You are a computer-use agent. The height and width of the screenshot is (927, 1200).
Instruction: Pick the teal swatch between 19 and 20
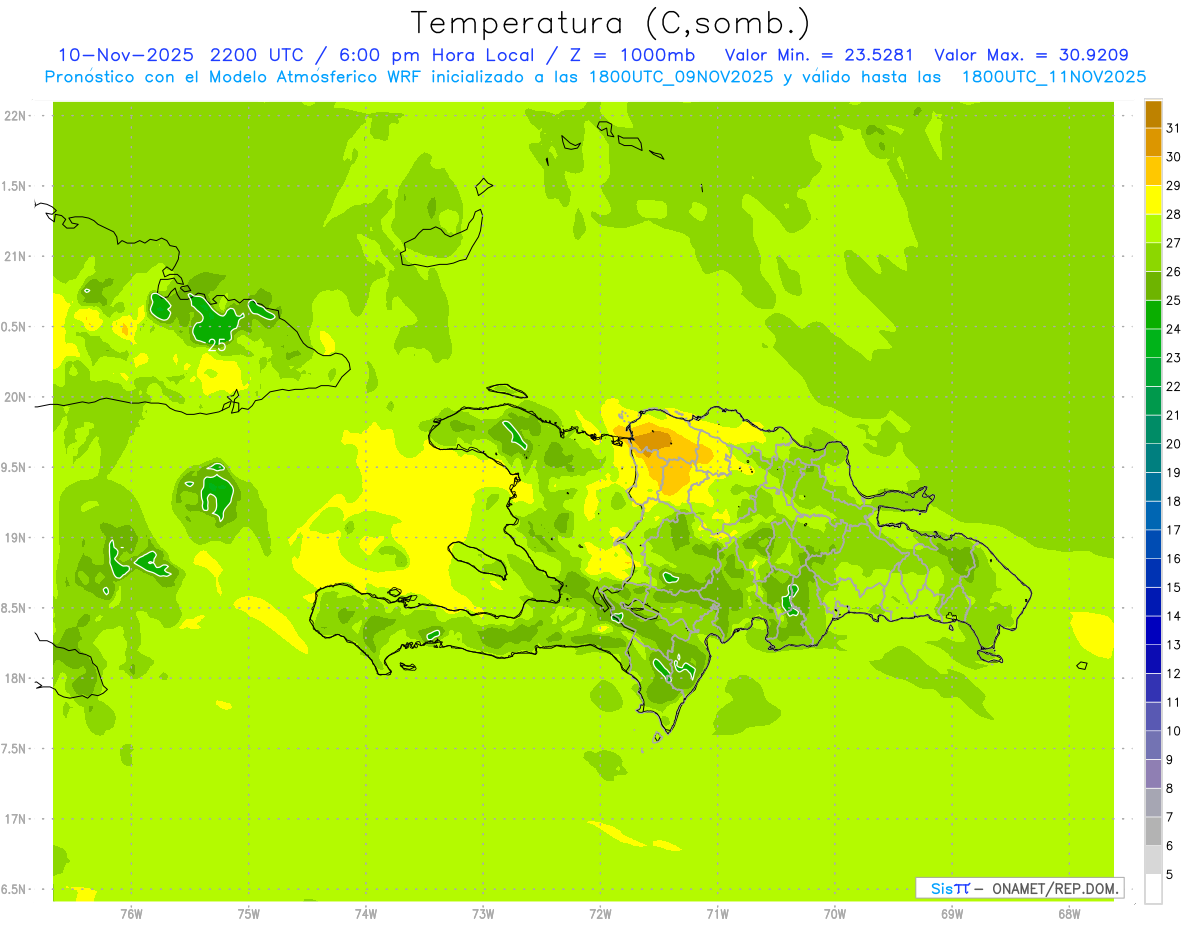point(1153,458)
